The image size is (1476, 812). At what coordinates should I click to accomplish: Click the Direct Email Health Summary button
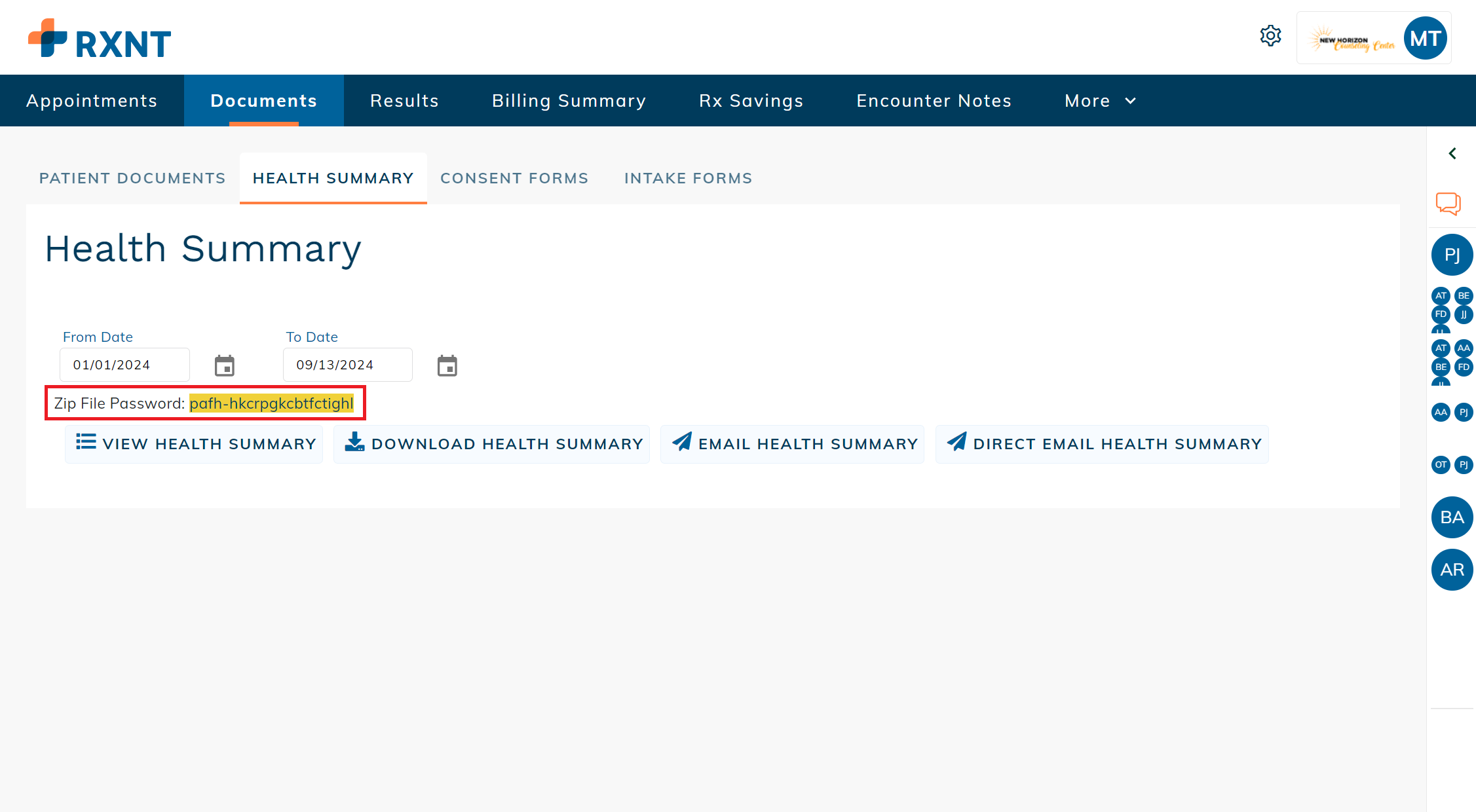click(x=1101, y=443)
